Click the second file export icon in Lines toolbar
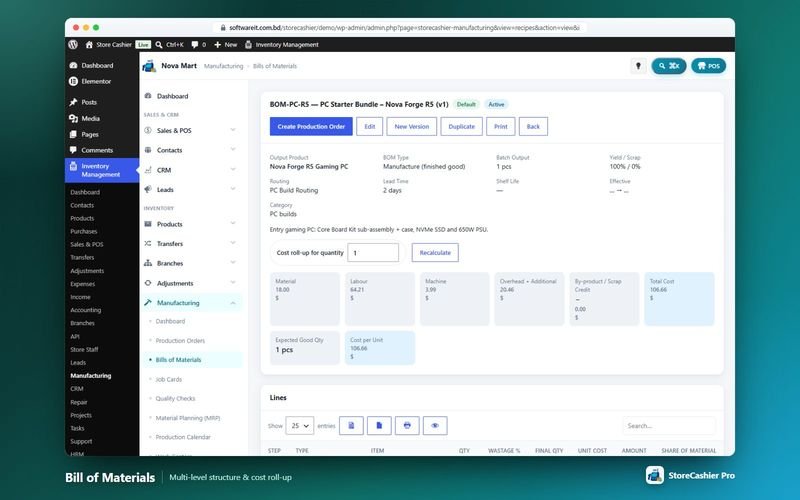800x500 pixels. click(x=379, y=426)
